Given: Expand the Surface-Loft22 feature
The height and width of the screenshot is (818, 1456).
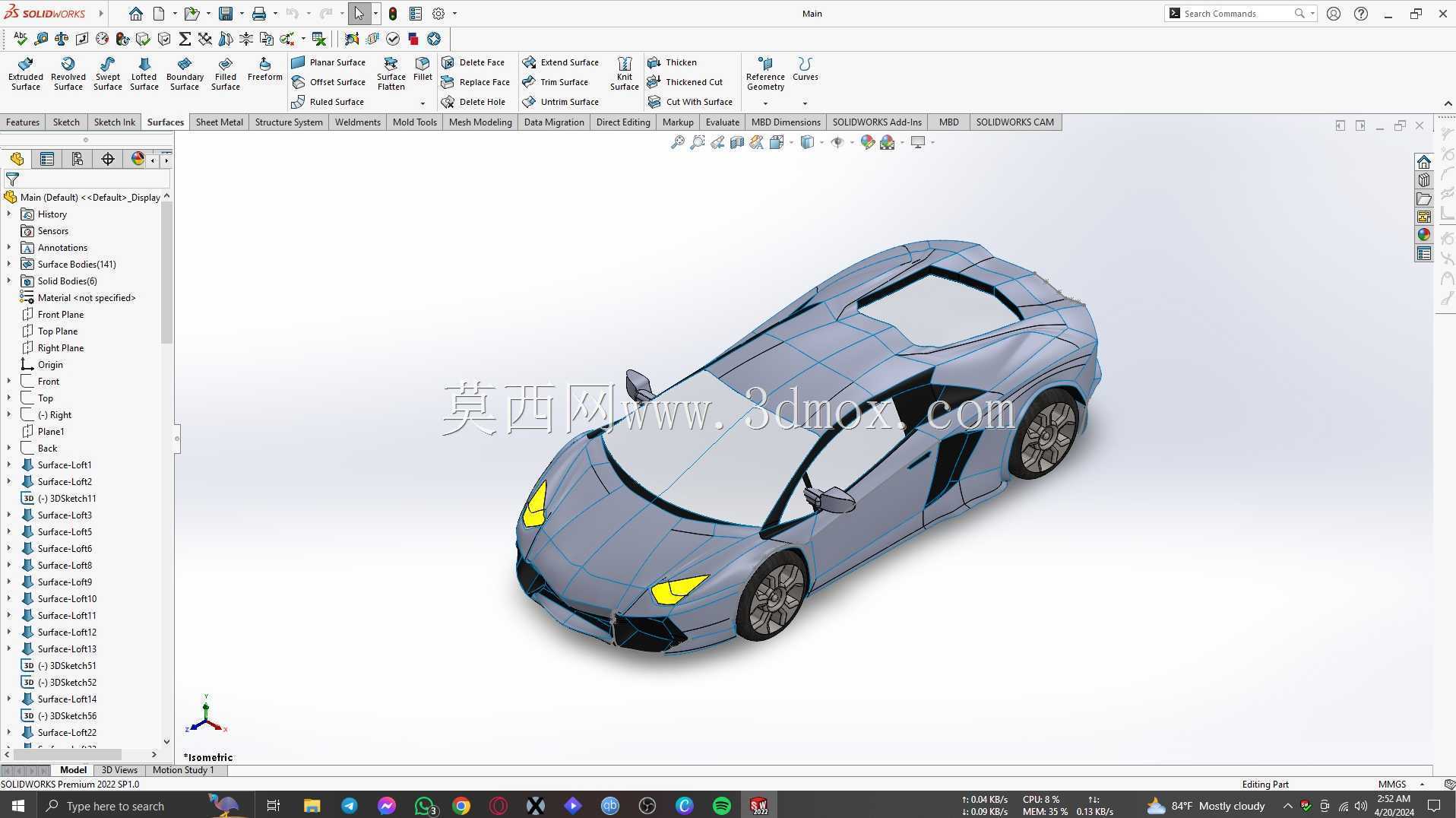Looking at the screenshot, I should tap(9, 733).
